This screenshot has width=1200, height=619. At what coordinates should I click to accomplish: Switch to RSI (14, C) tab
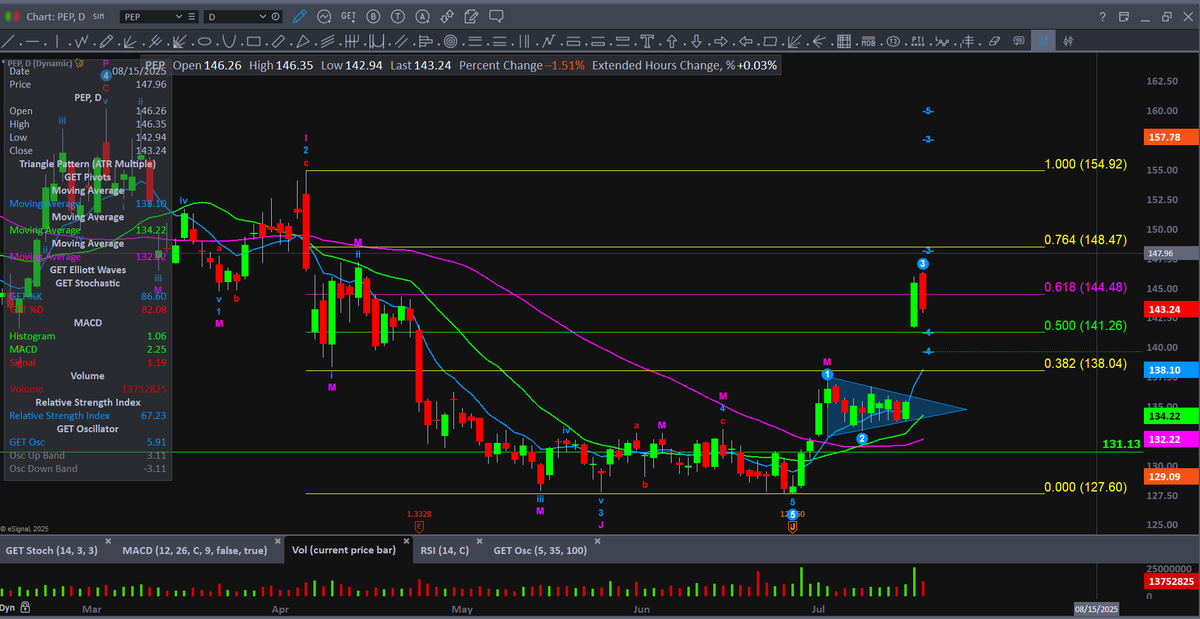pyautogui.click(x=445, y=550)
